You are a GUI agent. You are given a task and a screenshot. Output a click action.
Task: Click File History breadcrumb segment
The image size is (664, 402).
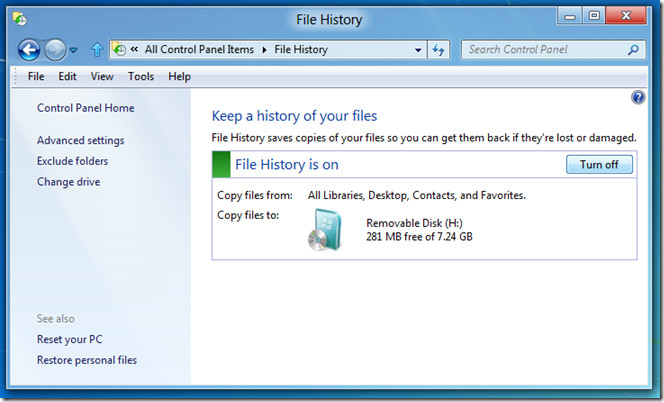[301, 50]
